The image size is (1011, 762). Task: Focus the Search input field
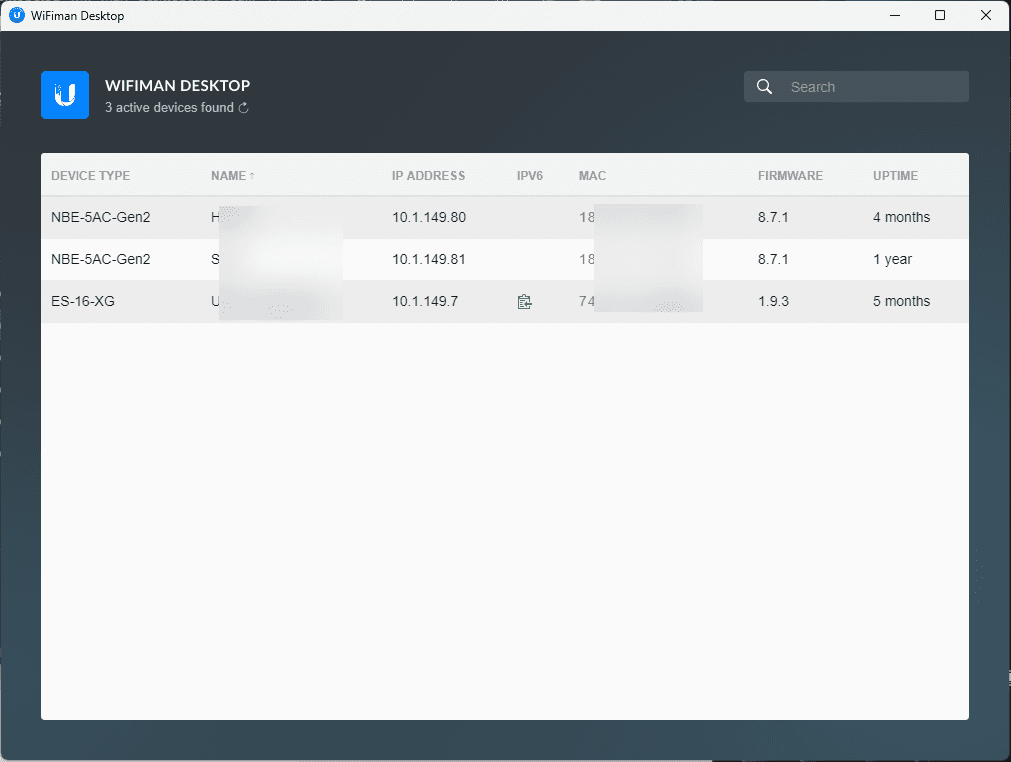856,87
